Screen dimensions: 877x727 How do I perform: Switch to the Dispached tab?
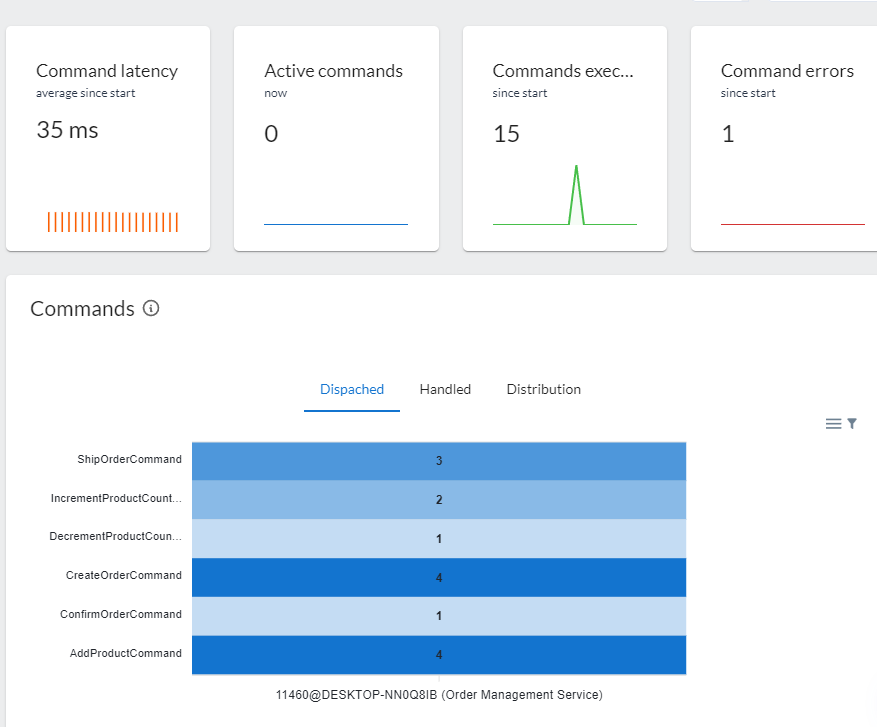coord(352,389)
